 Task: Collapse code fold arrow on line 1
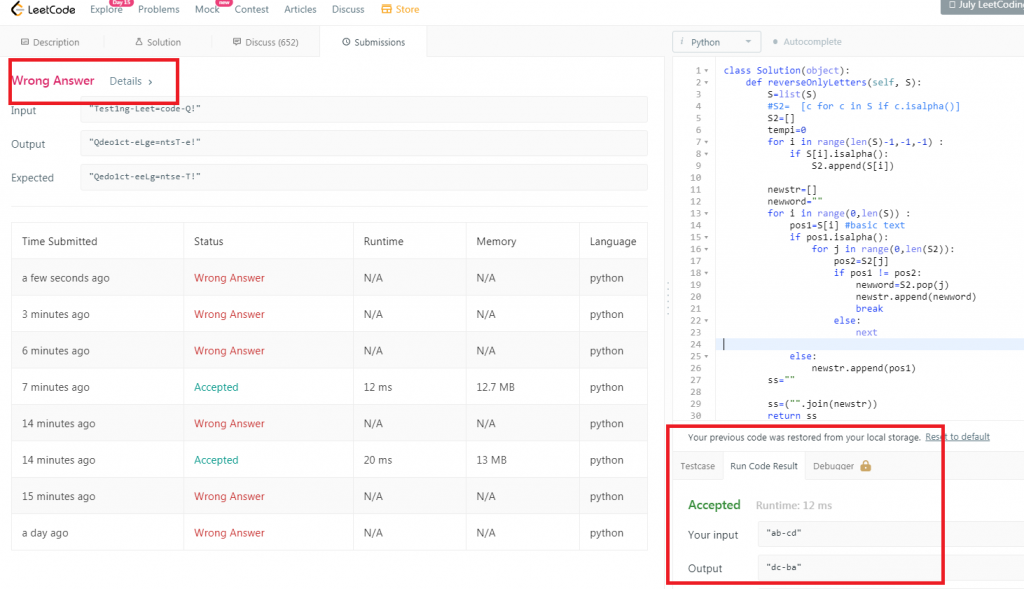pyautogui.click(x=707, y=71)
